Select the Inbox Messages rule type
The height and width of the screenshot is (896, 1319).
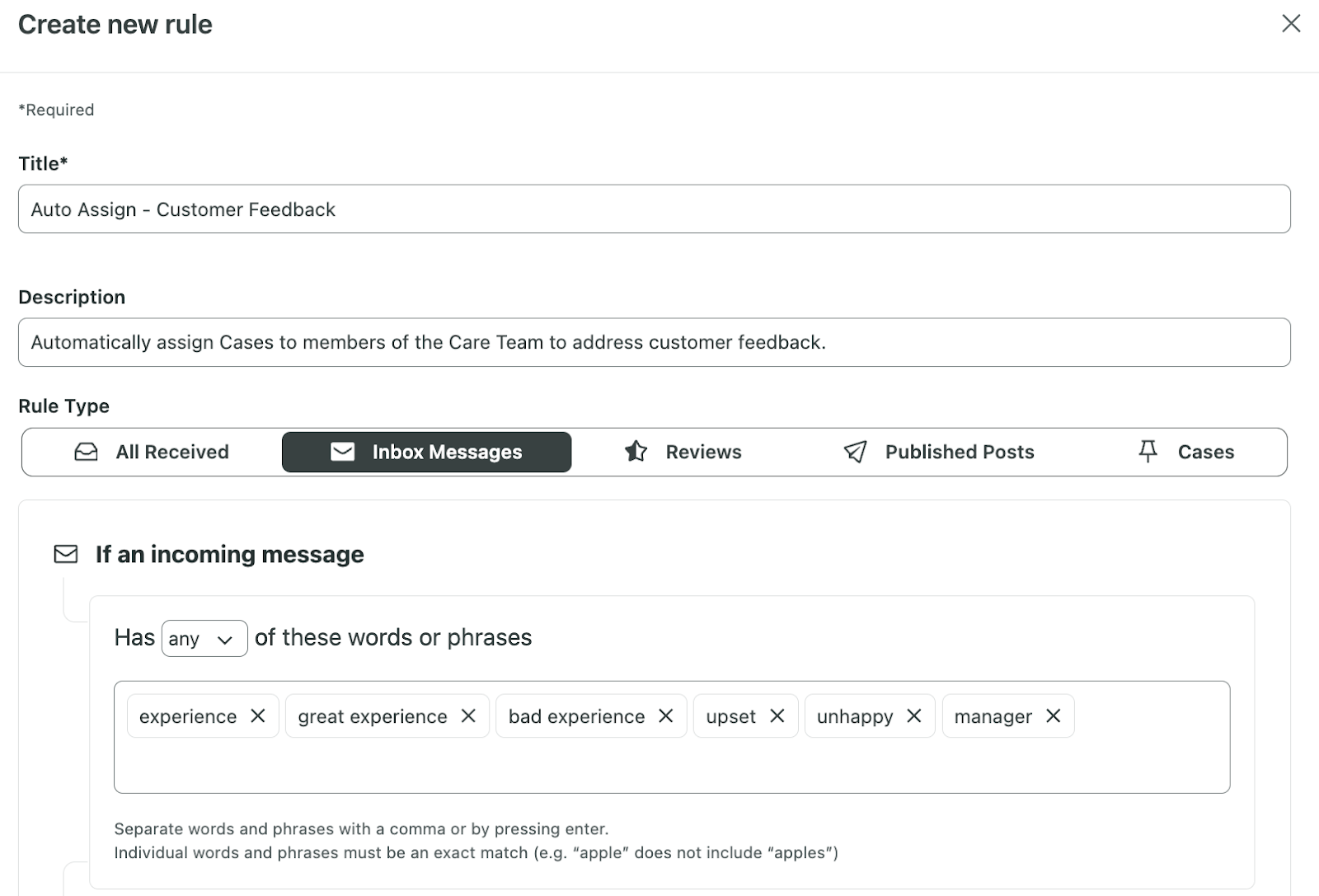coord(426,452)
